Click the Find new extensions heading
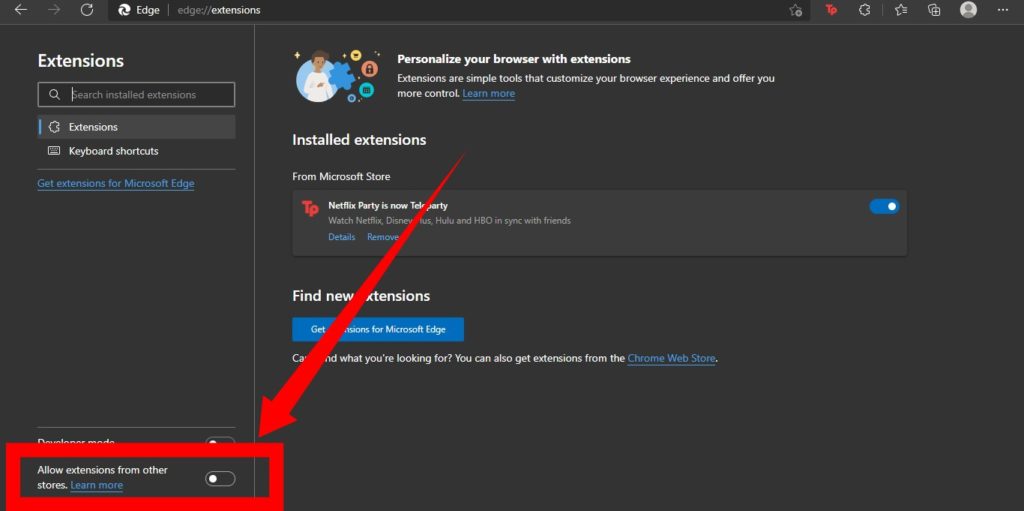Image resolution: width=1024 pixels, height=511 pixels. [361, 296]
